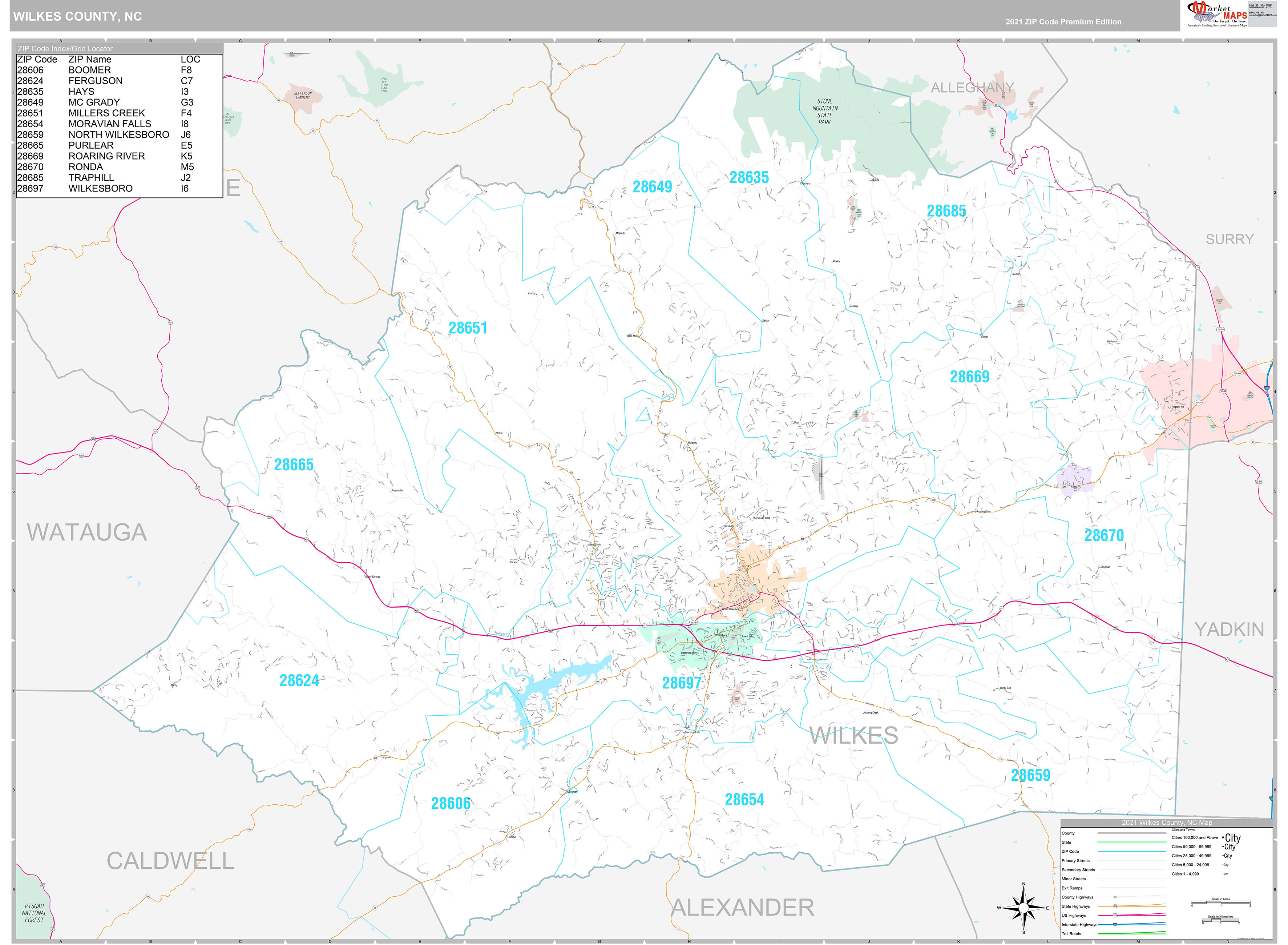This screenshot has width=1288, height=945.
Task: Select the NORTH WILKESBORO row in ZIP index
Action: (109, 135)
